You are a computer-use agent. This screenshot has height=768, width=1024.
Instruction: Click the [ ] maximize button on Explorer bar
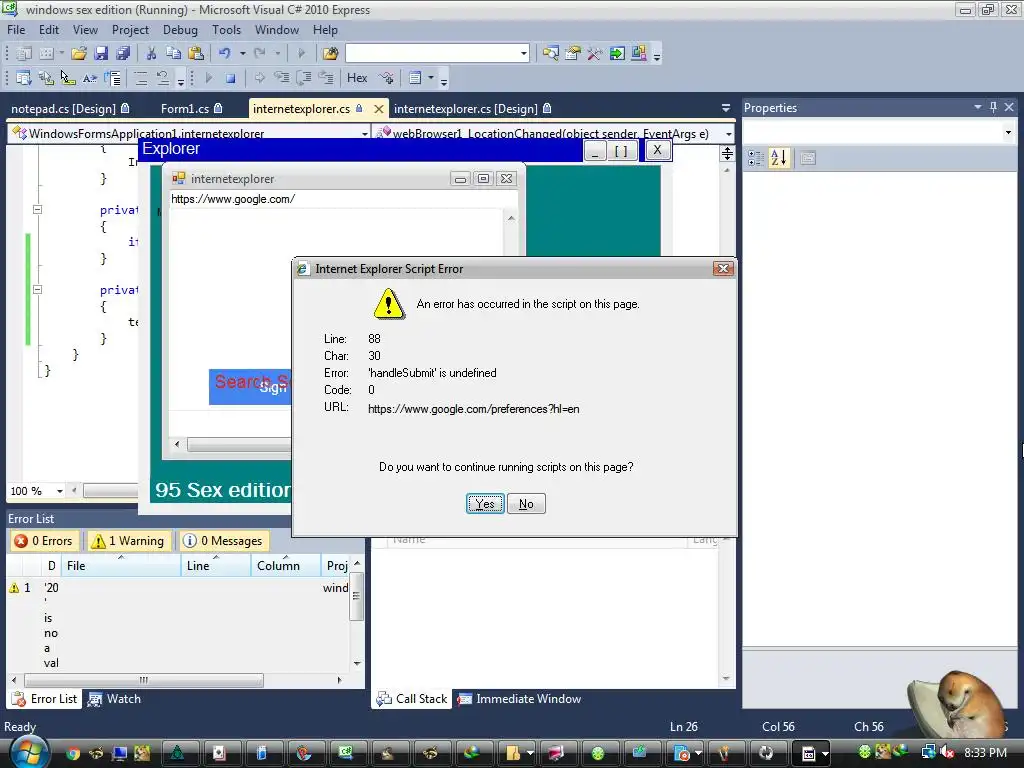point(621,151)
